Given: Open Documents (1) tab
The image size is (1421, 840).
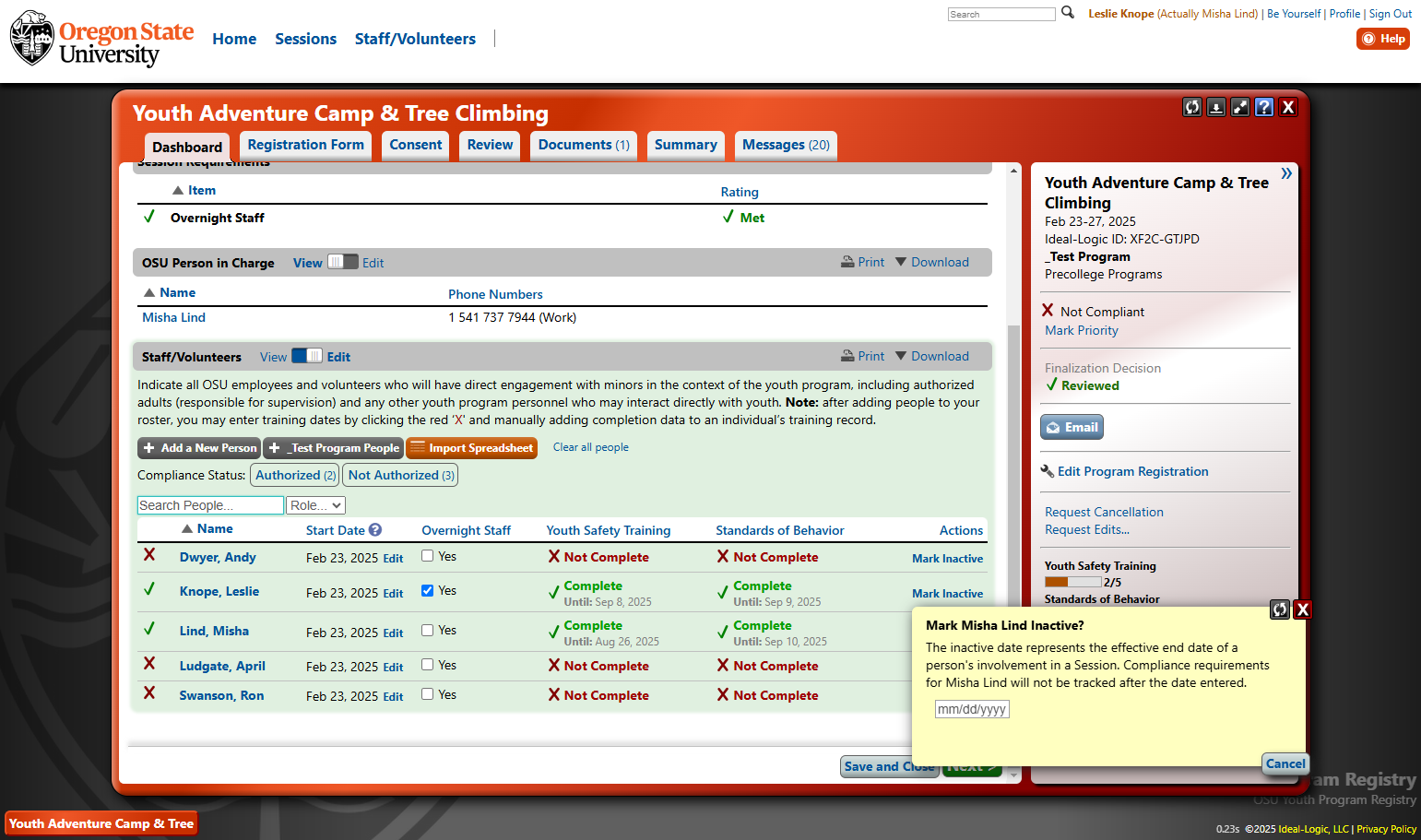Looking at the screenshot, I should (584, 145).
